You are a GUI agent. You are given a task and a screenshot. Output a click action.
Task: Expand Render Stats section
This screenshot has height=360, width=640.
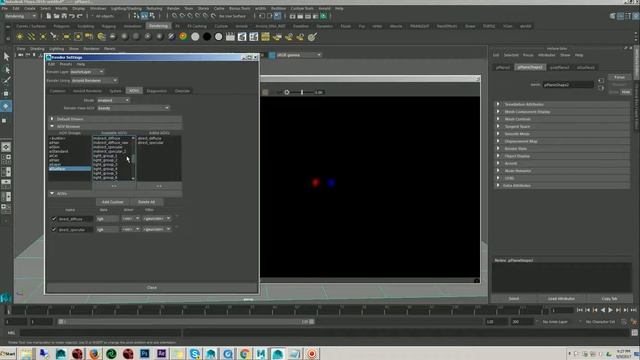point(562,149)
